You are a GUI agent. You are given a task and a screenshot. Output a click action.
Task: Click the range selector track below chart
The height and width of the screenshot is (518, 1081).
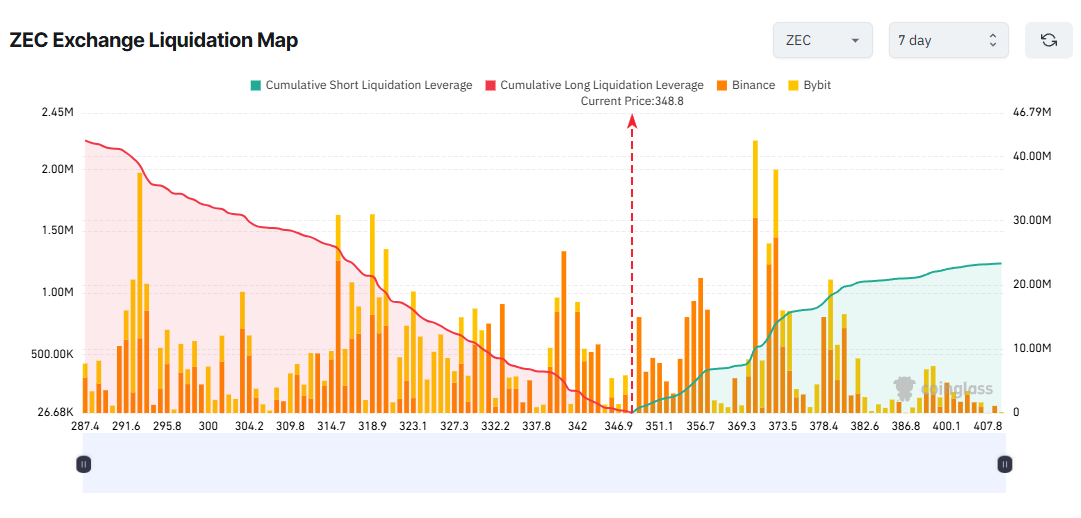click(544, 464)
